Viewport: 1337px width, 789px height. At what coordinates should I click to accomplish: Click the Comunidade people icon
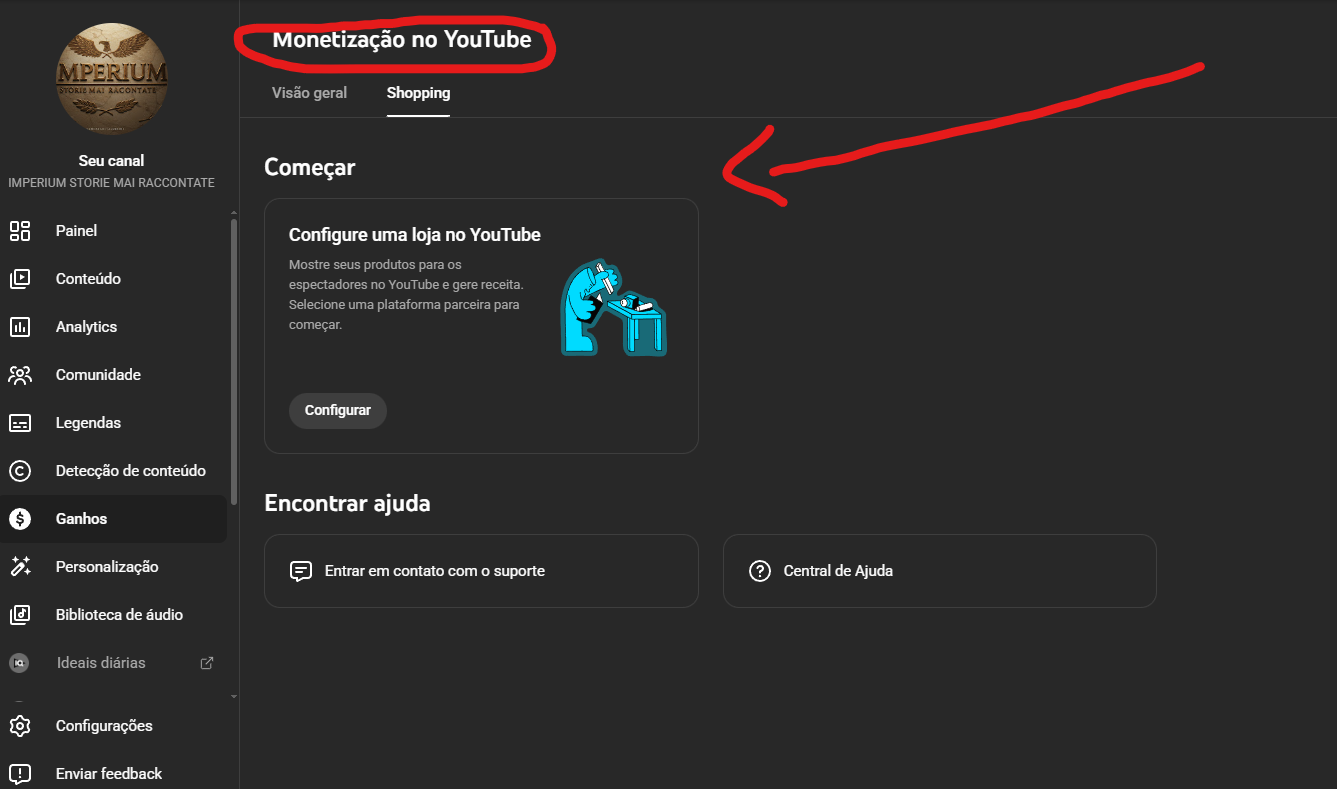pos(20,375)
